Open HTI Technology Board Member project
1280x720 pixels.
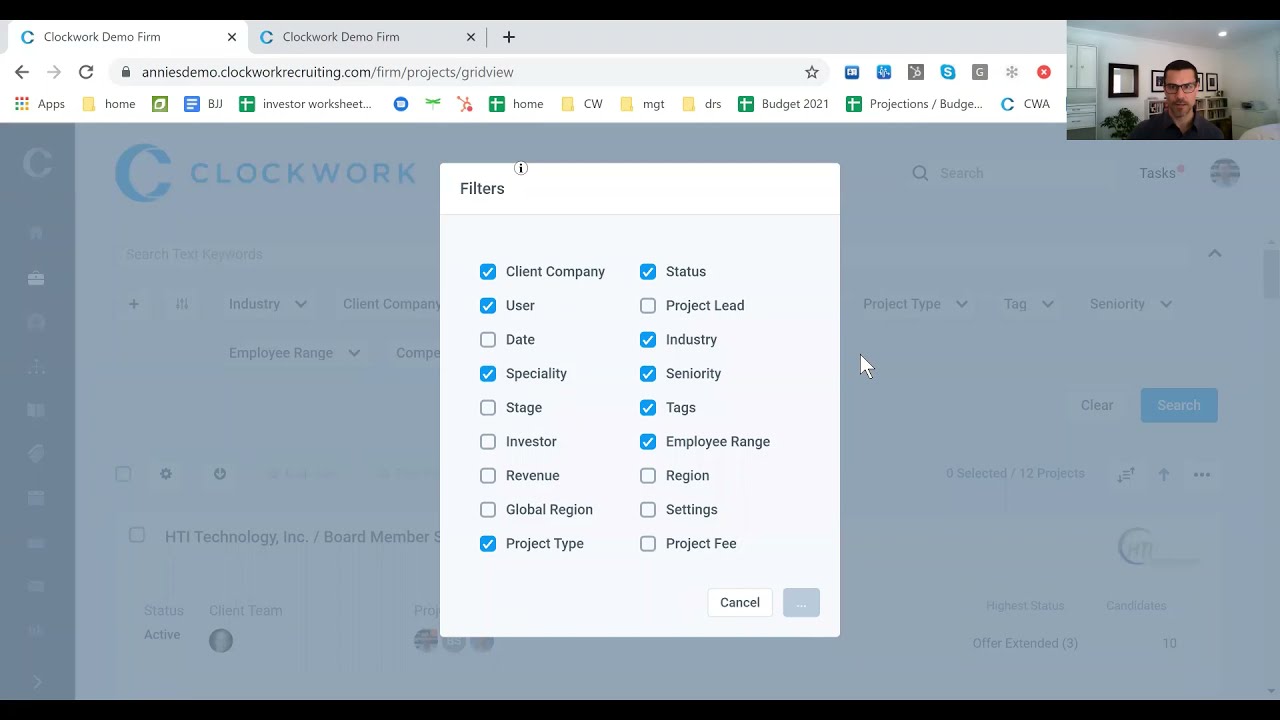pyautogui.click(x=302, y=537)
